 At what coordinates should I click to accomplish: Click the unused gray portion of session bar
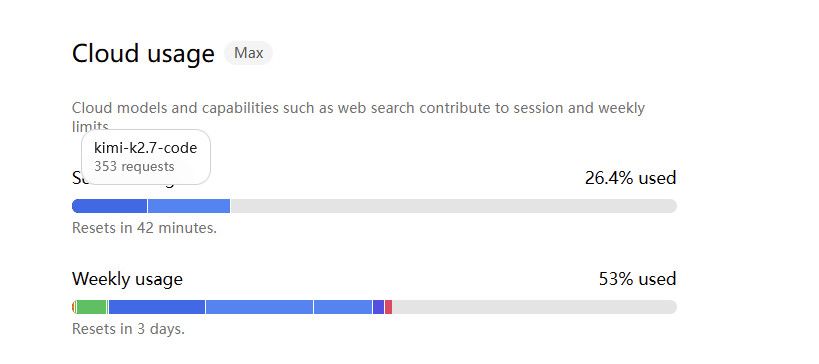coord(453,206)
